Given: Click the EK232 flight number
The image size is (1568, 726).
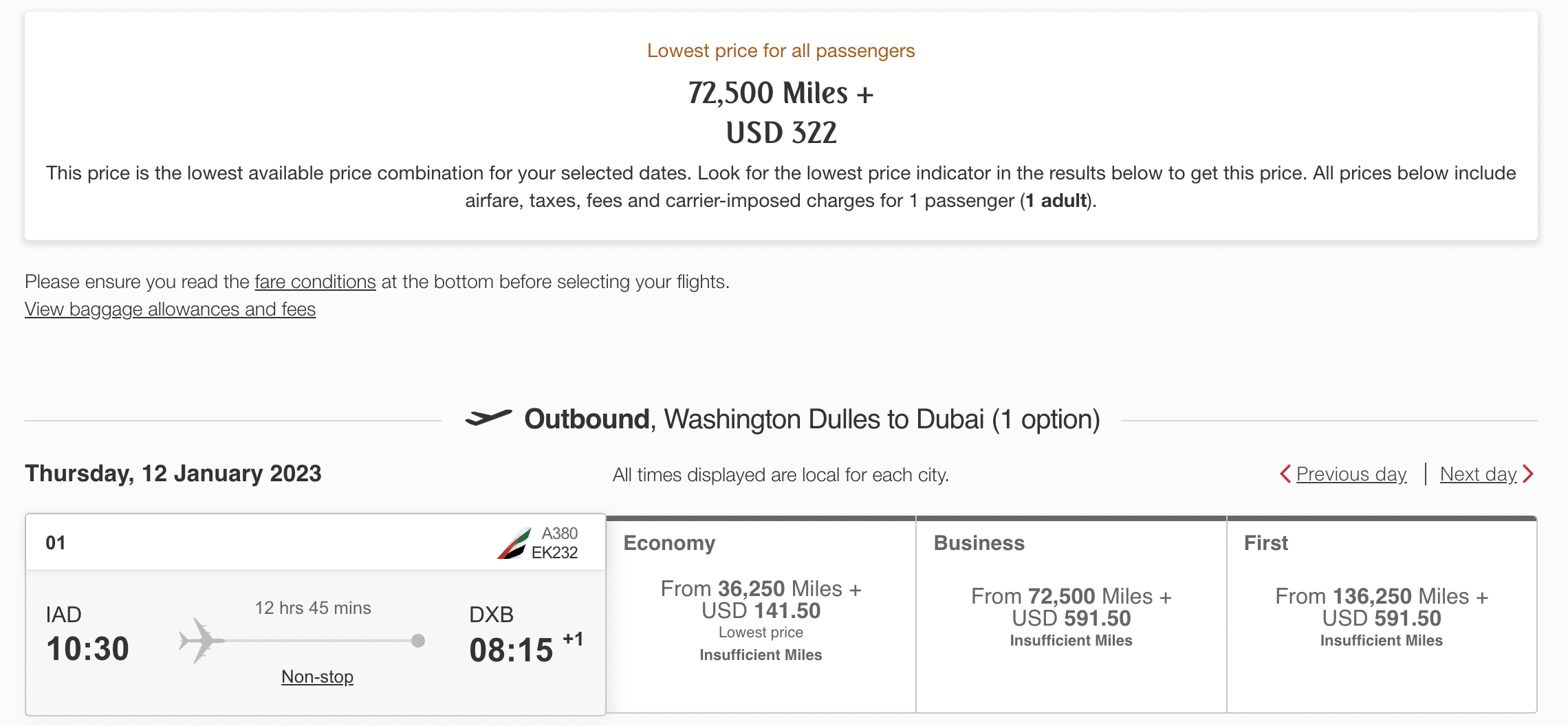Looking at the screenshot, I should [x=557, y=552].
